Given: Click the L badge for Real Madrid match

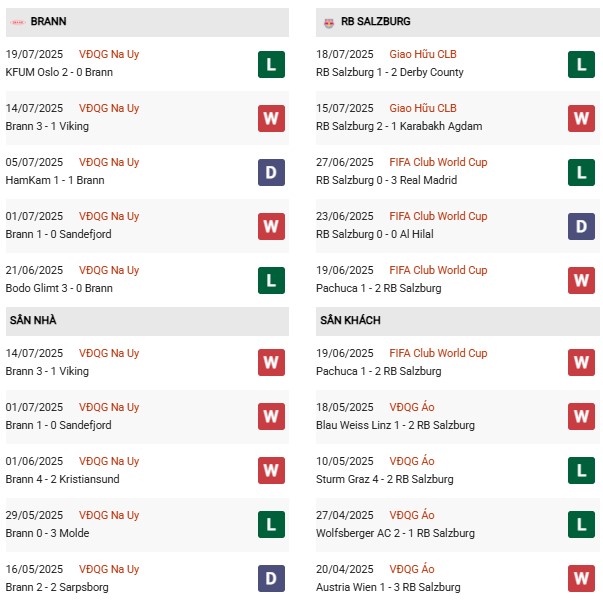Looking at the screenshot, I should pos(581,172).
